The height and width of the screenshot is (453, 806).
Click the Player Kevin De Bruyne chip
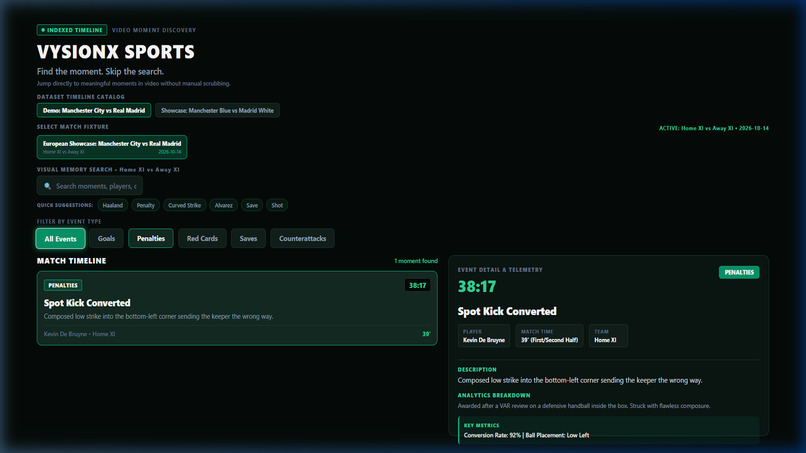click(484, 336)
